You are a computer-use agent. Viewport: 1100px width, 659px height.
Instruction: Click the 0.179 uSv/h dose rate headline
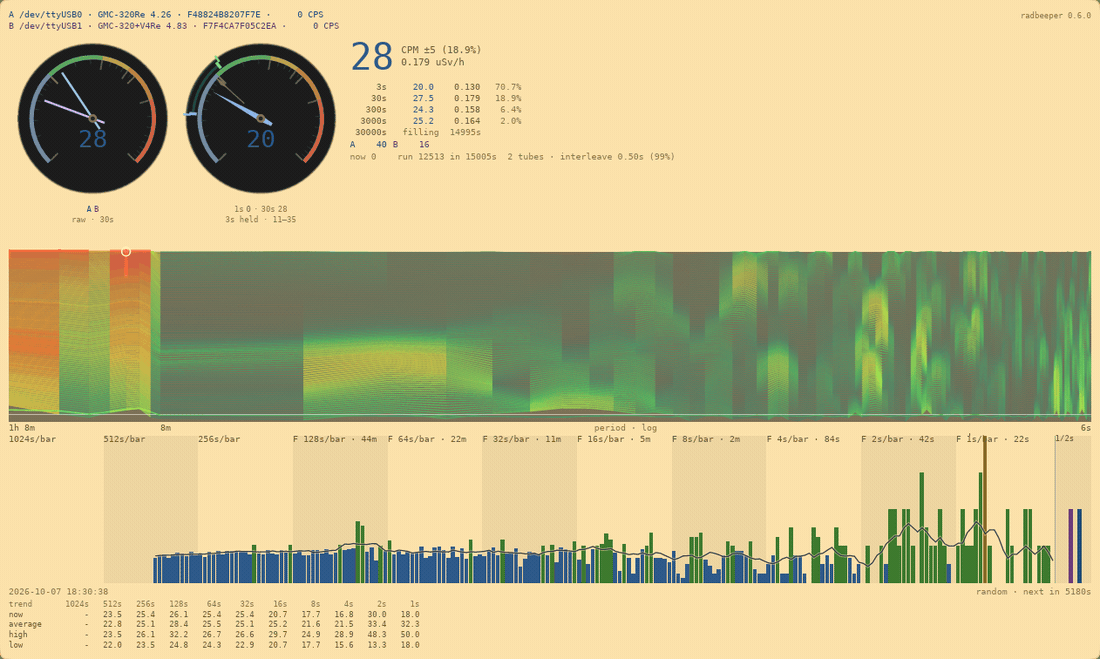[x=433, y=62]
